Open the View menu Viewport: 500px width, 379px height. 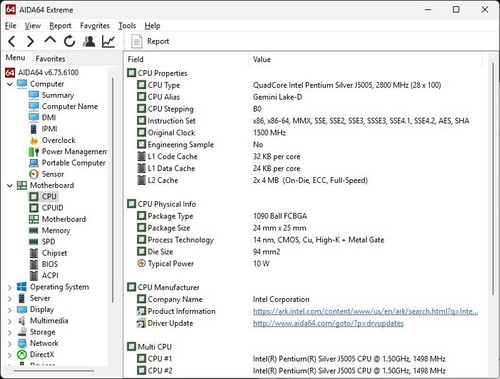(33, 26)
